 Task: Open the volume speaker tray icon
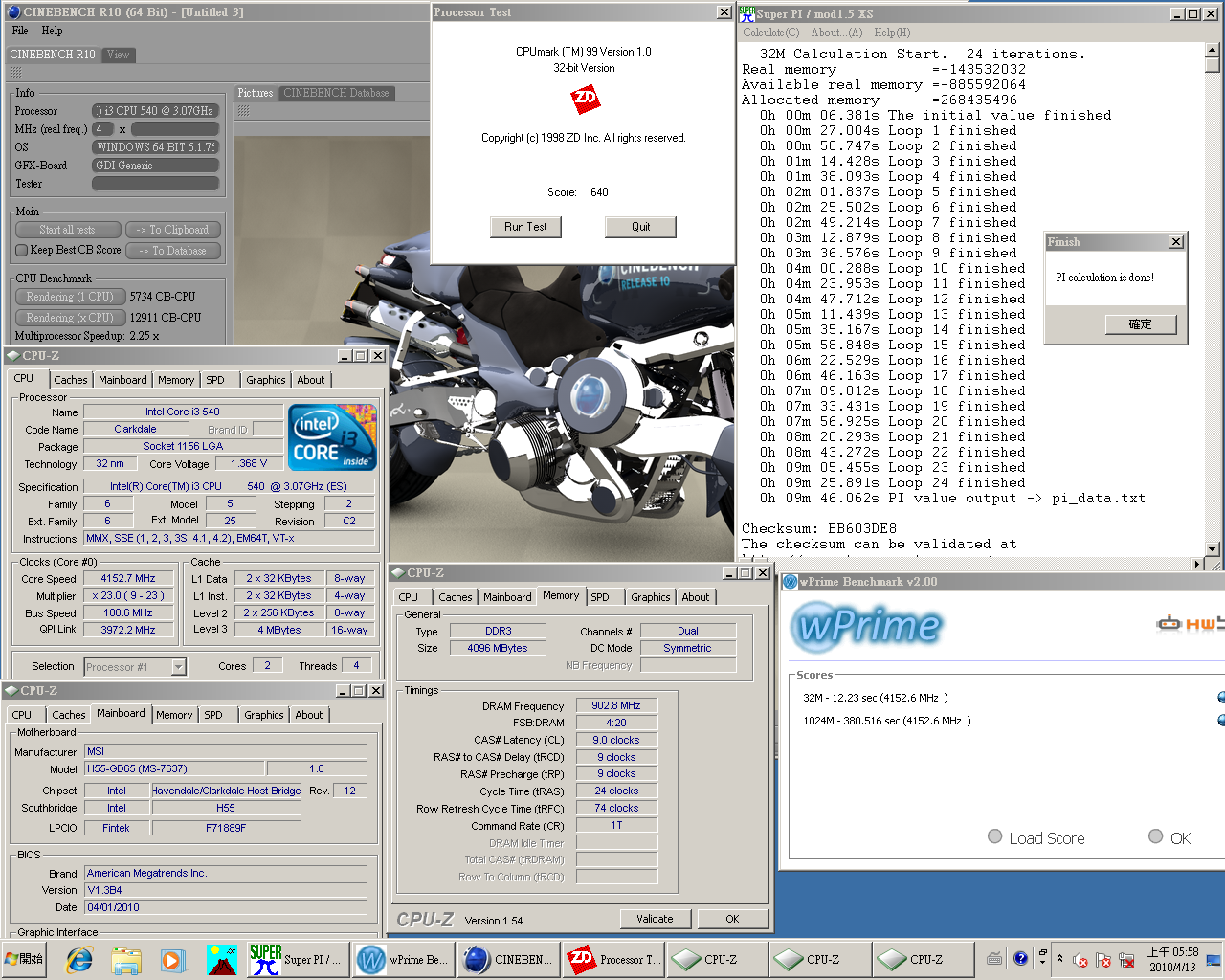[x=1080, y=960]
